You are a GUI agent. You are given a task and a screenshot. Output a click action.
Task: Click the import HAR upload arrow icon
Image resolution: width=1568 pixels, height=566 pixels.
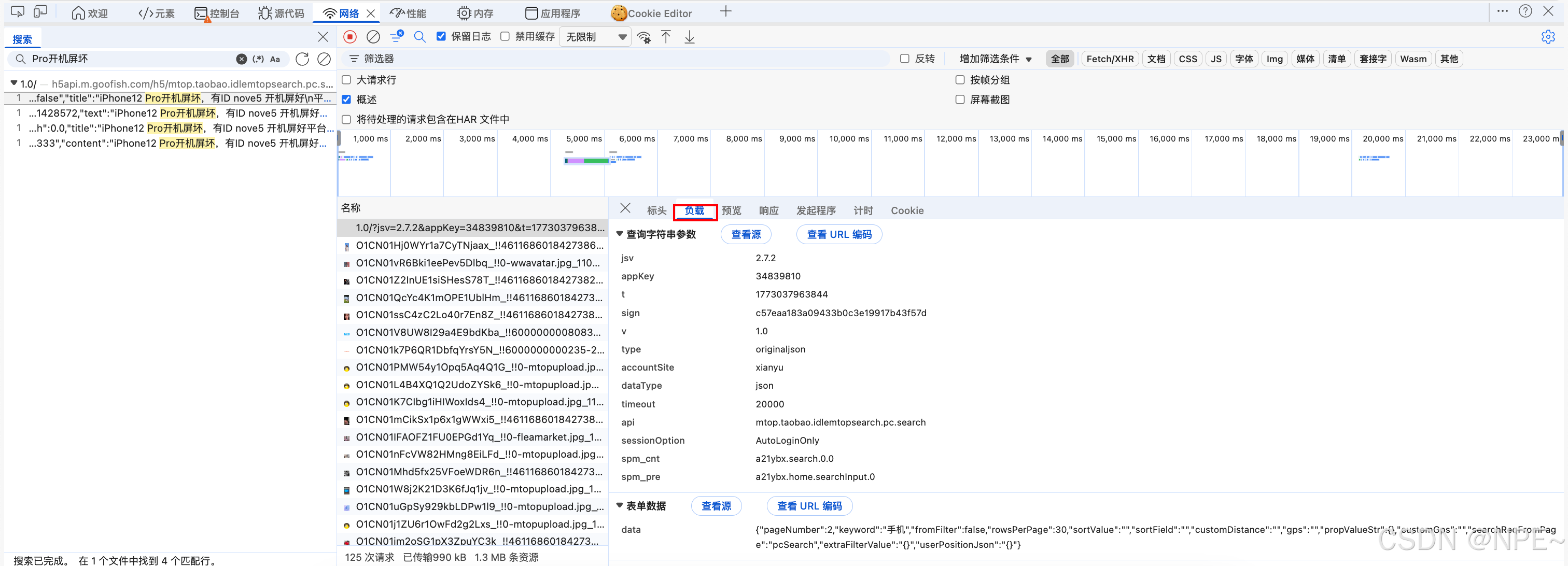pyautogui.click(x=666, y=37)
